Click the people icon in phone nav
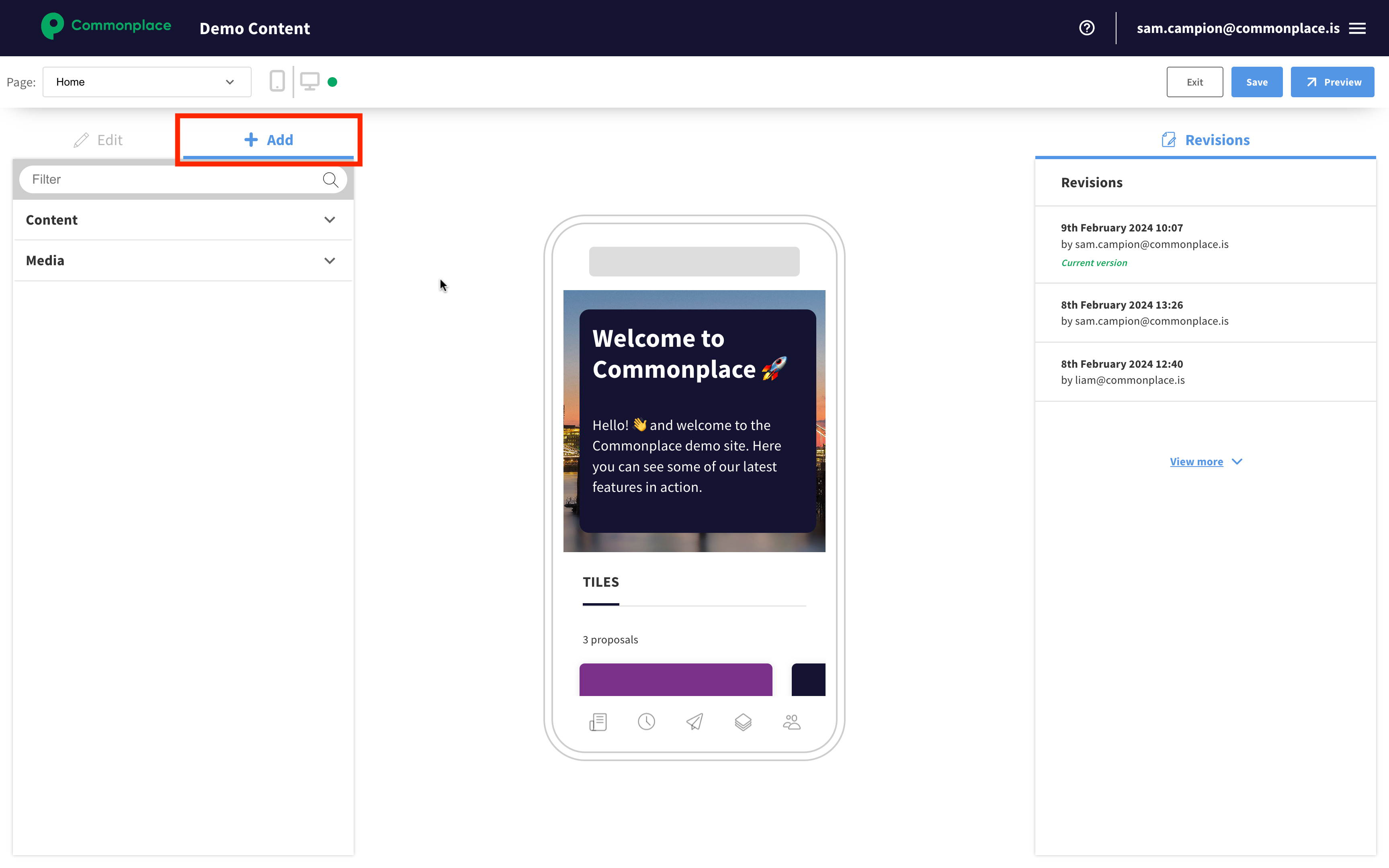Viewport: 1389px width, 868px height. [791, 722]
